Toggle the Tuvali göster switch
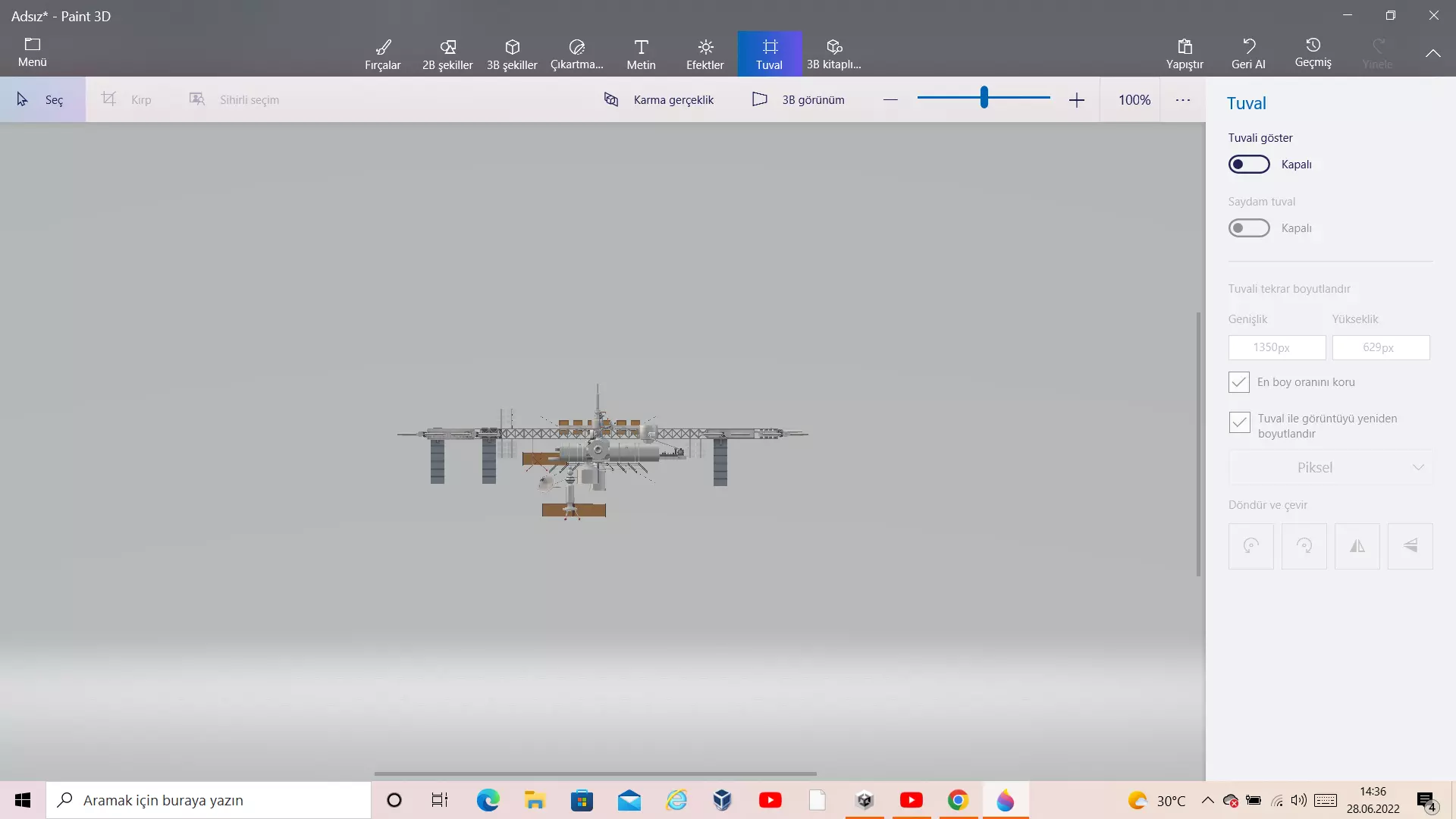Viewport: 1456px width, 819px height. [x=1249, y=165]
